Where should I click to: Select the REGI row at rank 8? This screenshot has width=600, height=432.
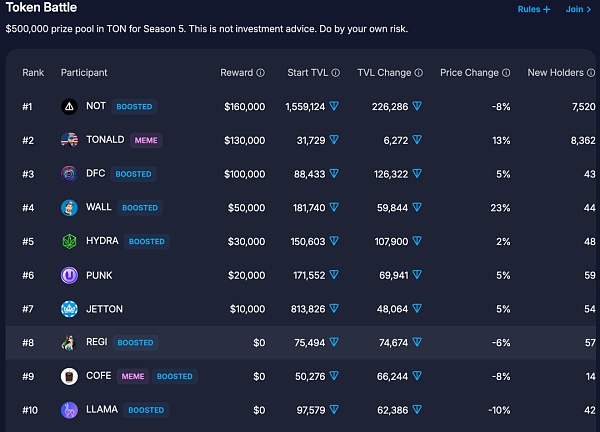300,343
